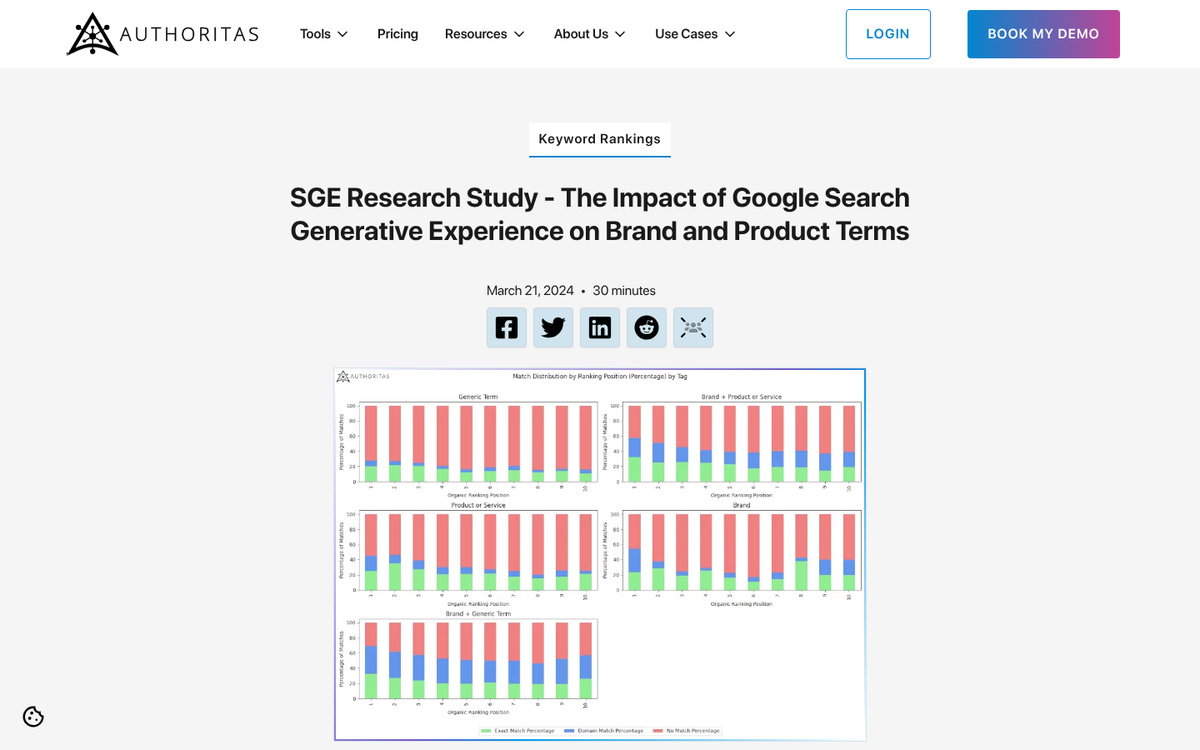This screenshot has height=750, width=1200.
Task: Open the SGE Research Study article title
Action: point(599,214)
